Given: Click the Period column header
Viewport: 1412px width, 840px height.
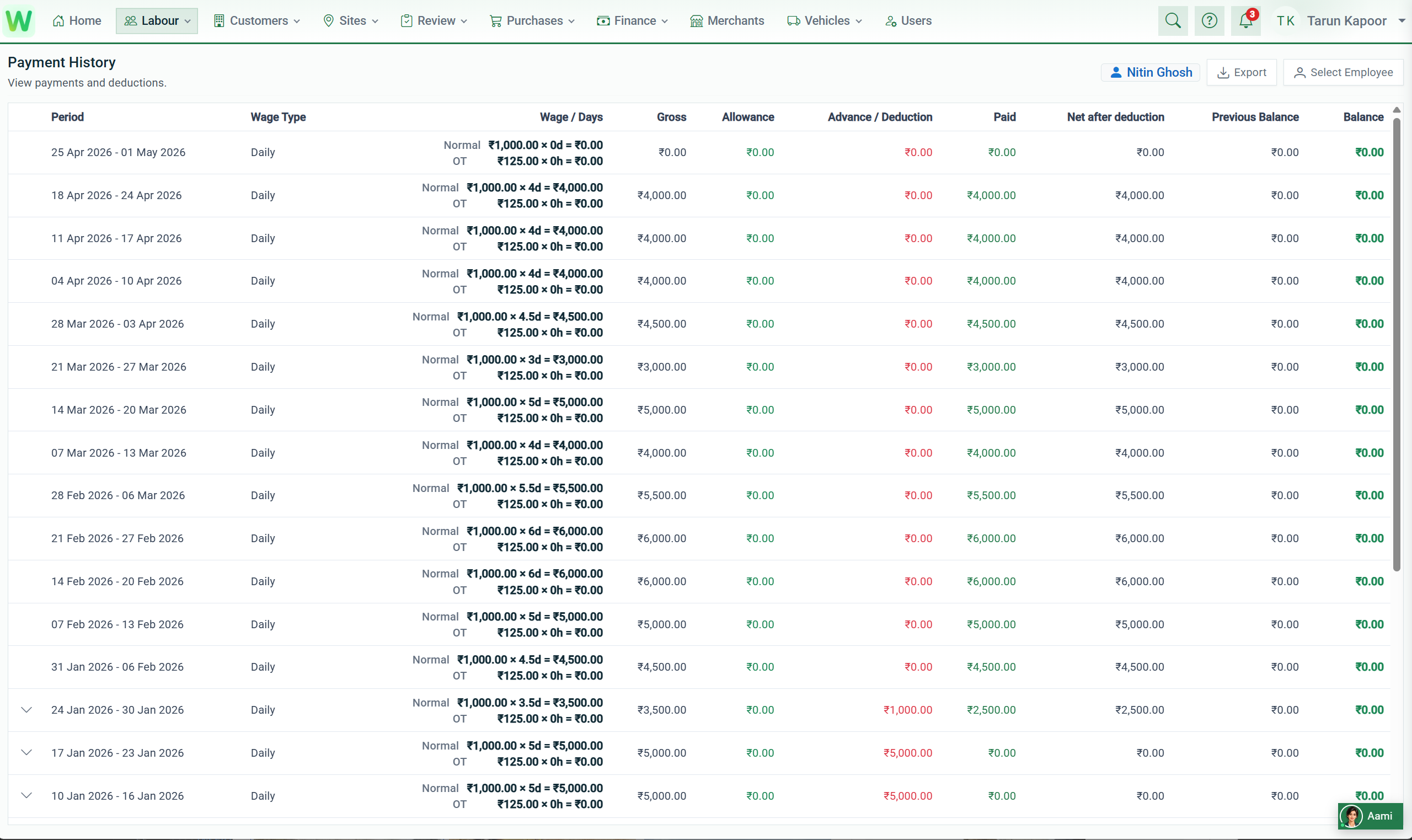Looking at the screenshot, I should pyautogui.click(x=67, y=117).
